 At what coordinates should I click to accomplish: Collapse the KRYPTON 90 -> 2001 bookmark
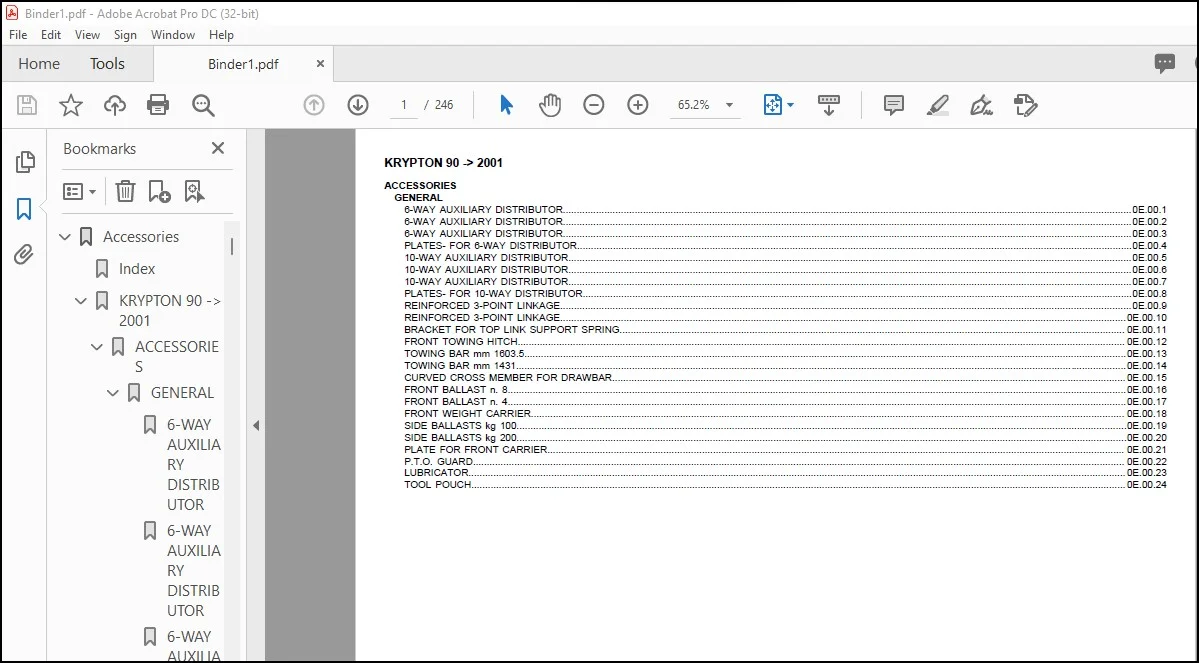(81, 301)
